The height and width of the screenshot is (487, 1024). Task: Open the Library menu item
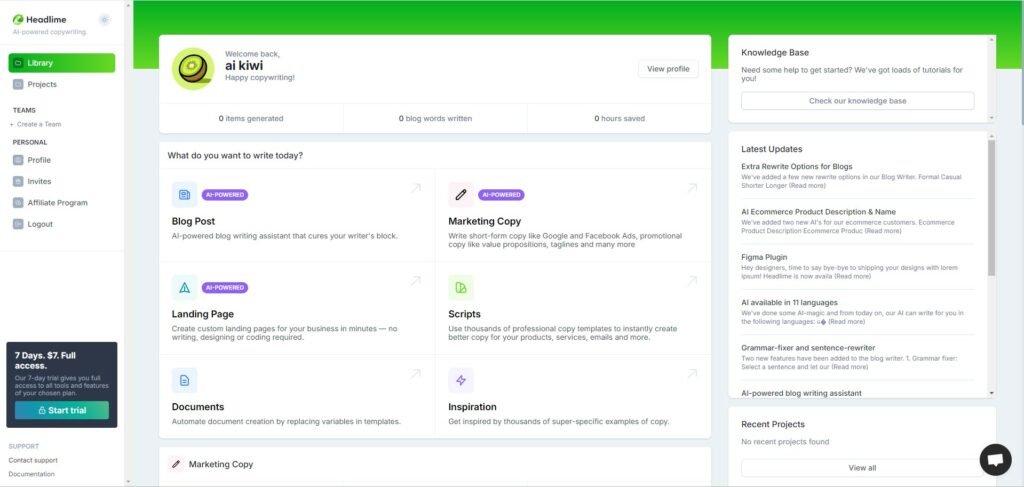62,63
